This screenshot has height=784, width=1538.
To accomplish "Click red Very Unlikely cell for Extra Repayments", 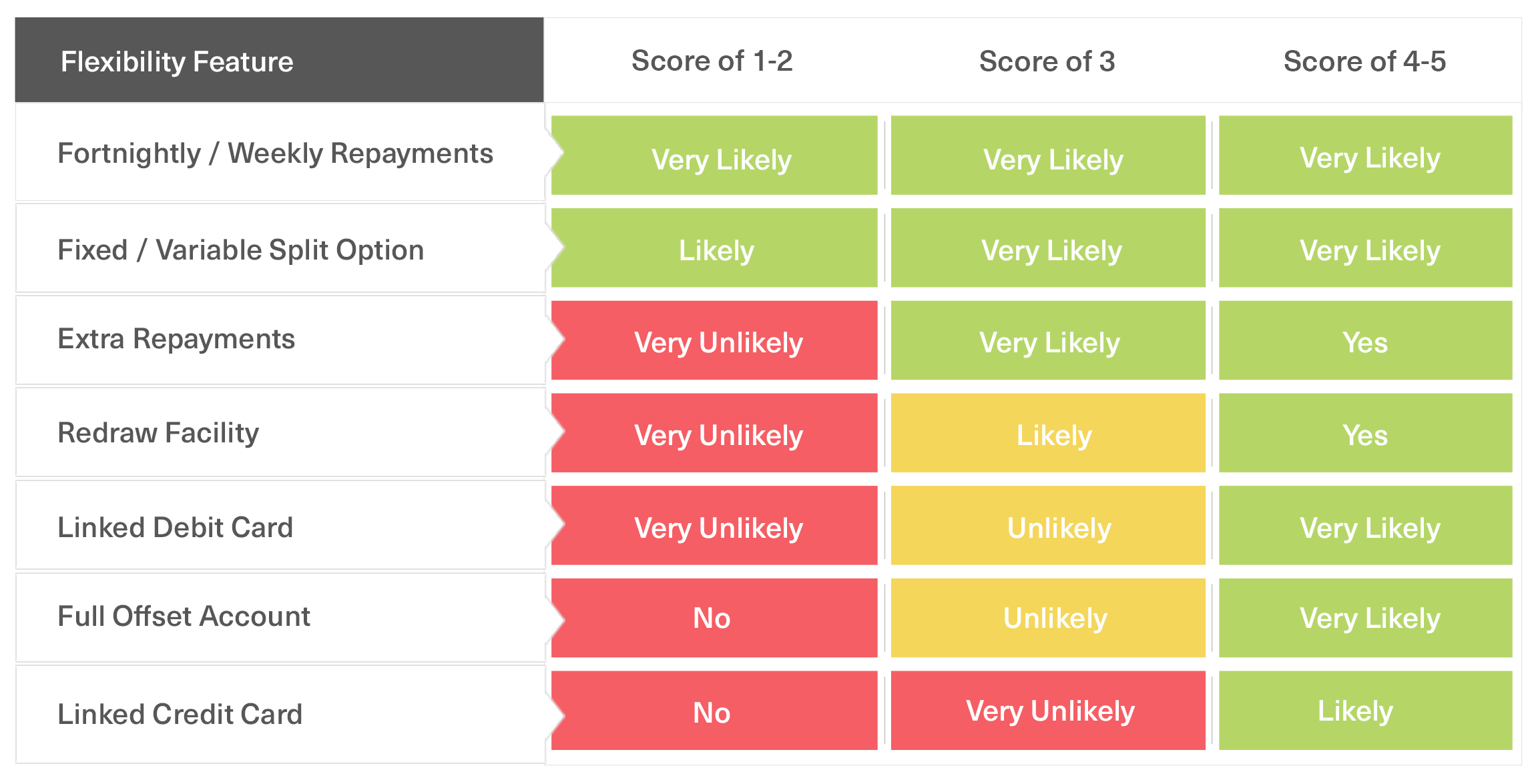I will [x=714, y=340].
